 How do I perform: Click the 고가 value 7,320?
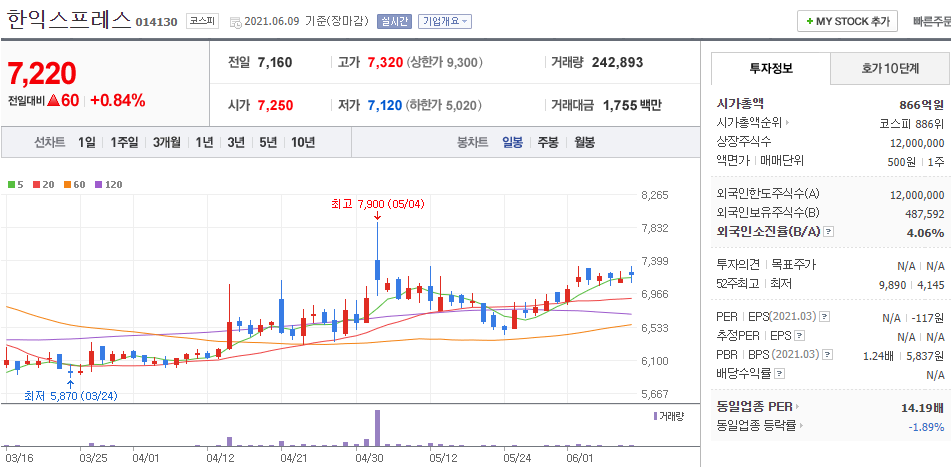pos(385,62)
